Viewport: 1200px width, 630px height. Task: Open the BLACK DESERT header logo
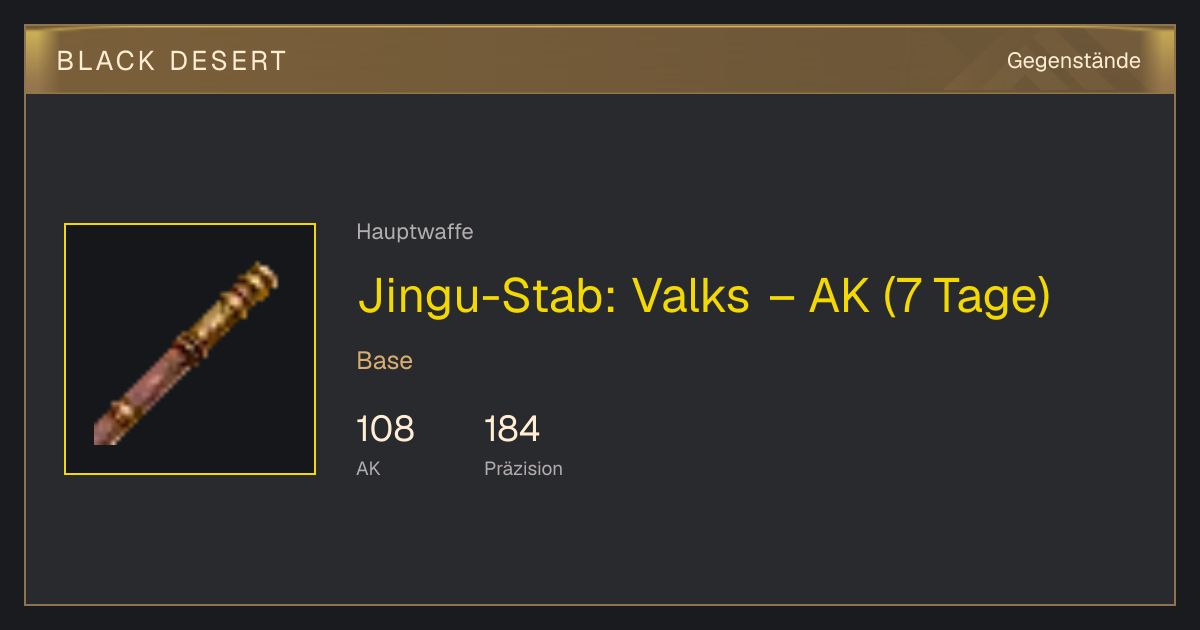(x=172, y=61)
